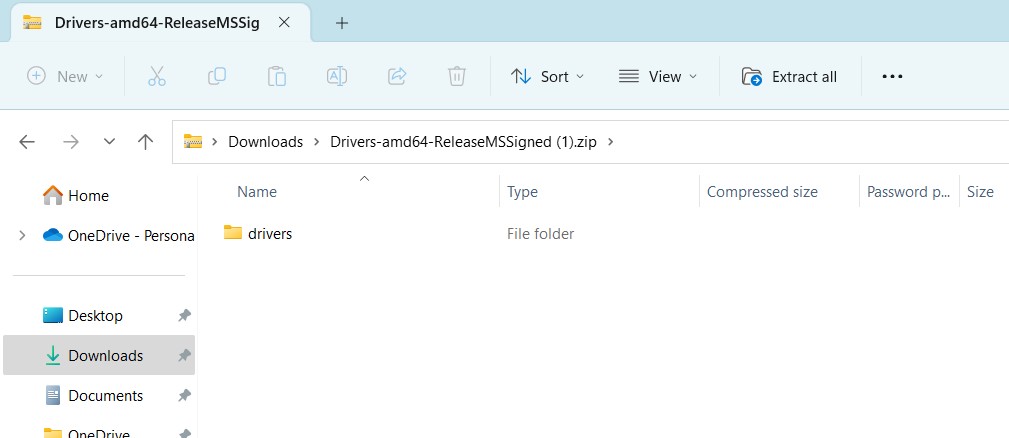
Task: Show recent locations dropdown arrow
Action: 109,142
